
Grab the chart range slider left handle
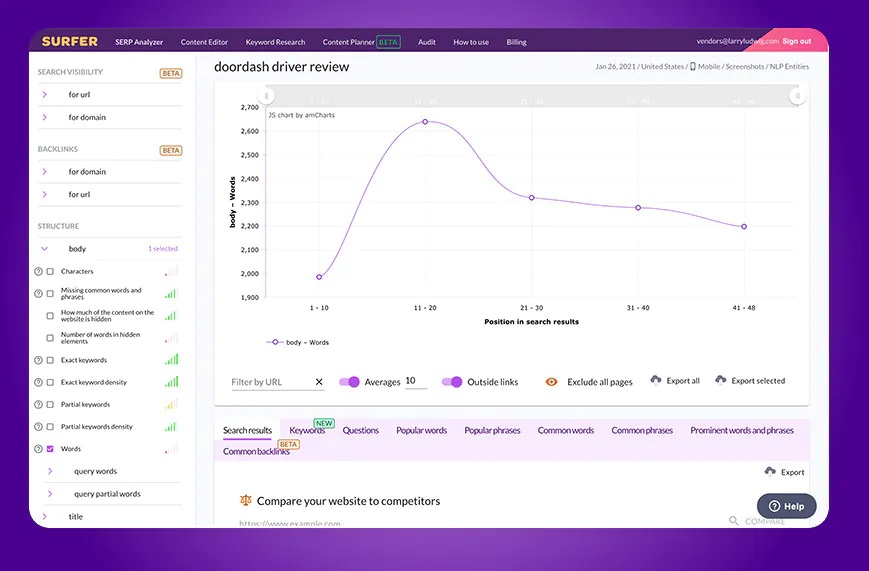pos(267,96)
